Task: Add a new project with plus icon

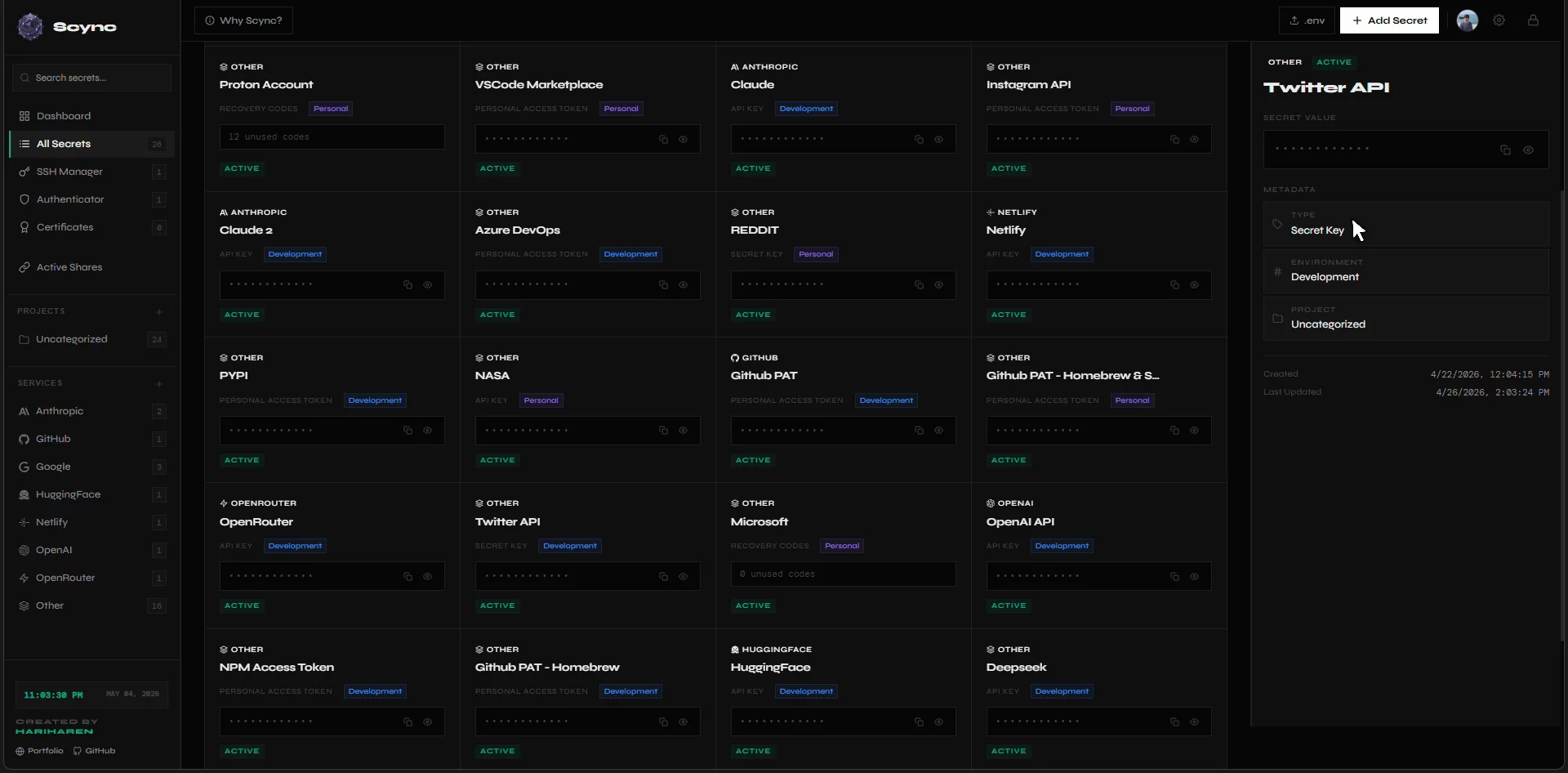Action: point(159,311)
